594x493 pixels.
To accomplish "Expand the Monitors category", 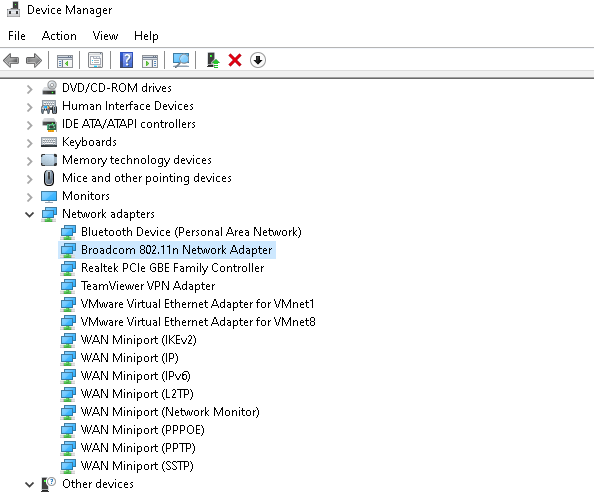I will 30,197.
